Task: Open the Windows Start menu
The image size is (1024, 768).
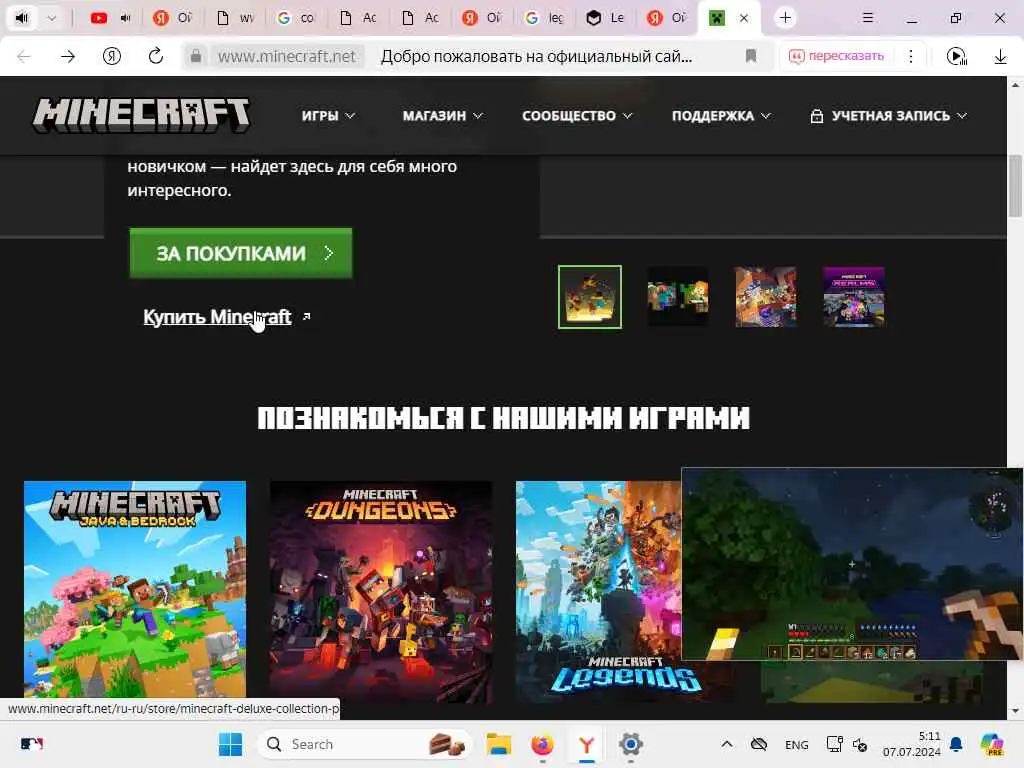Action: [230, 744]
